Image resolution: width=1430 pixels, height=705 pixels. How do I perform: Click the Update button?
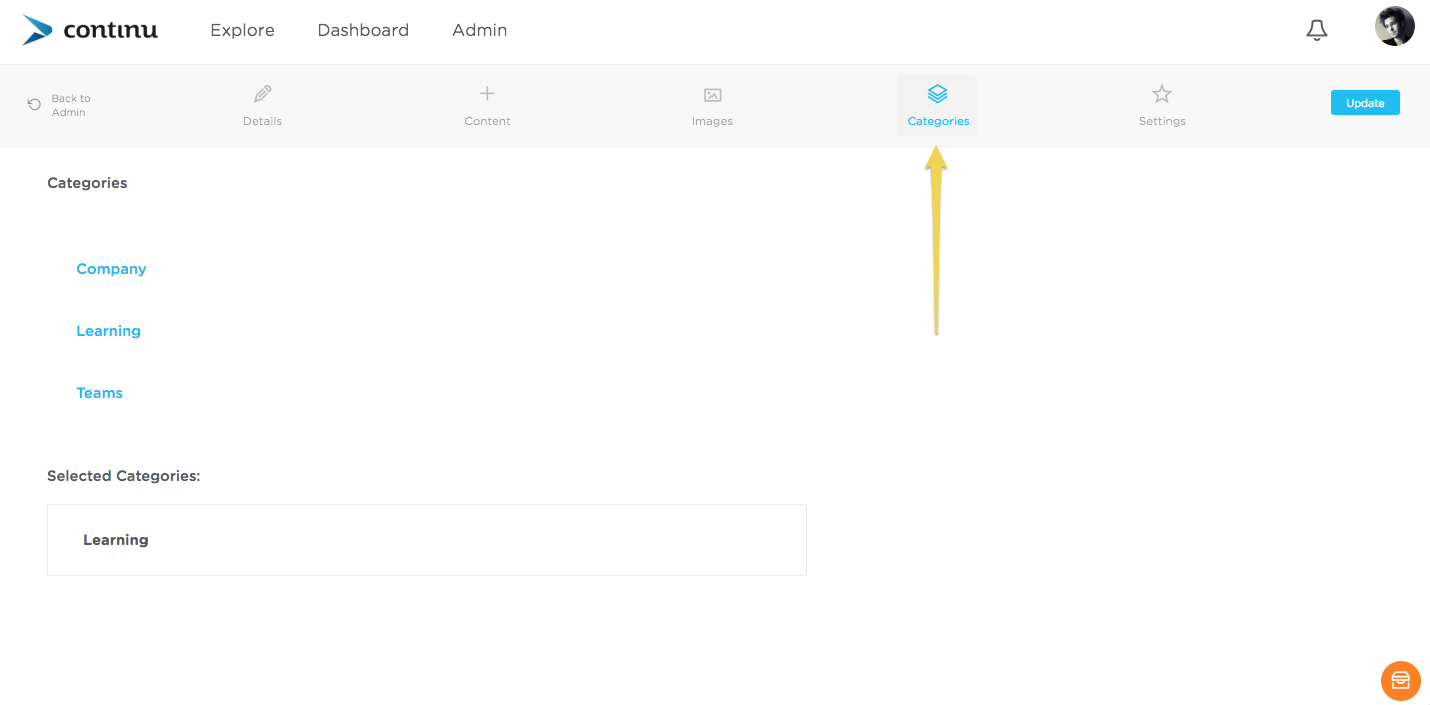[1365, 103]
